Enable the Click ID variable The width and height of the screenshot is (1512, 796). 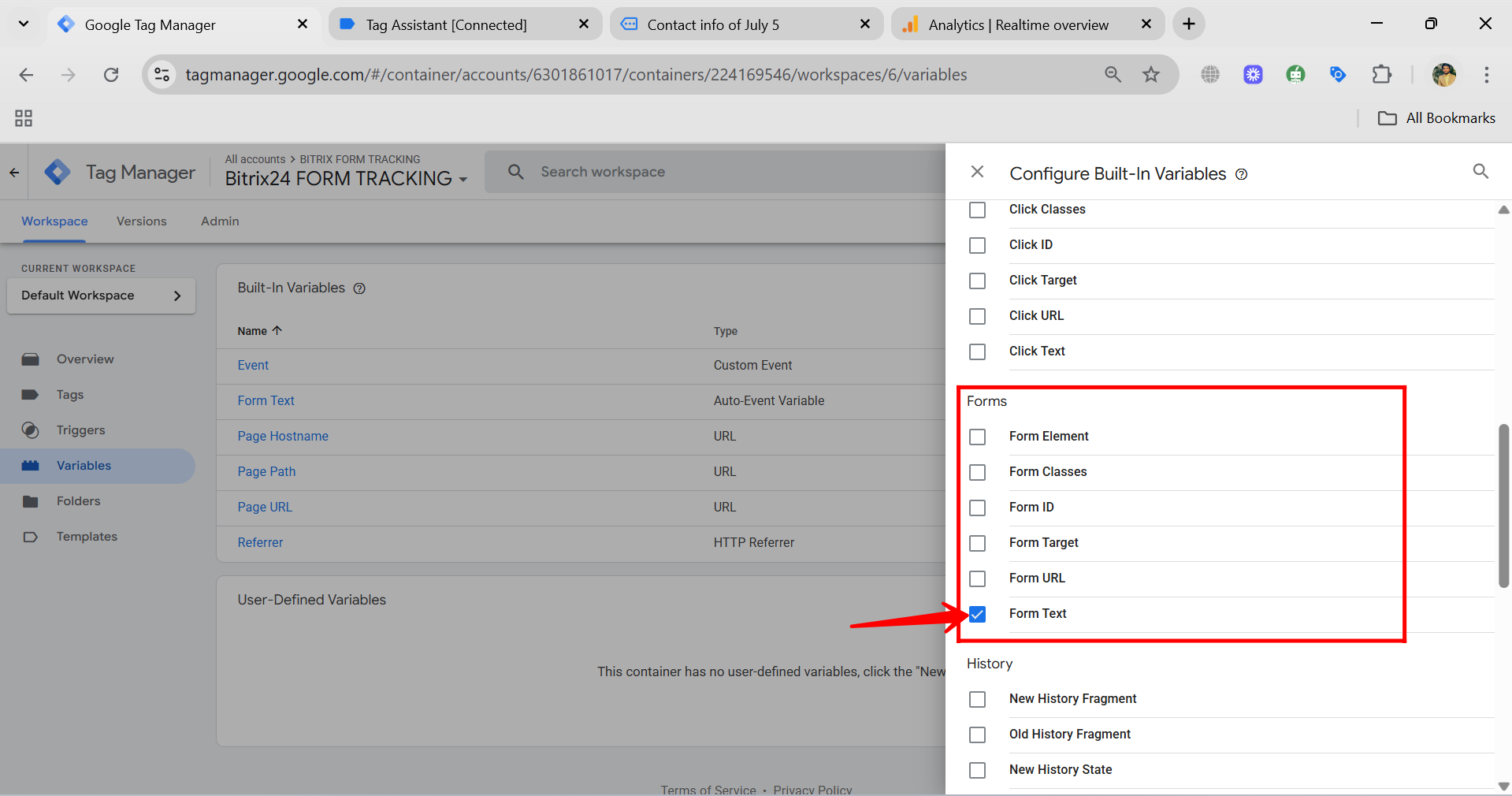(977, 245)
